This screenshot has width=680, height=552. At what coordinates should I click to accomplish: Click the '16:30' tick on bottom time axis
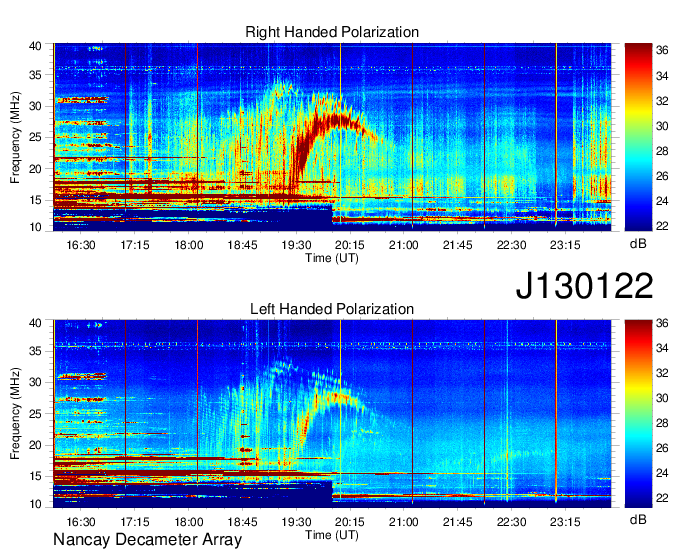(81, 522)
